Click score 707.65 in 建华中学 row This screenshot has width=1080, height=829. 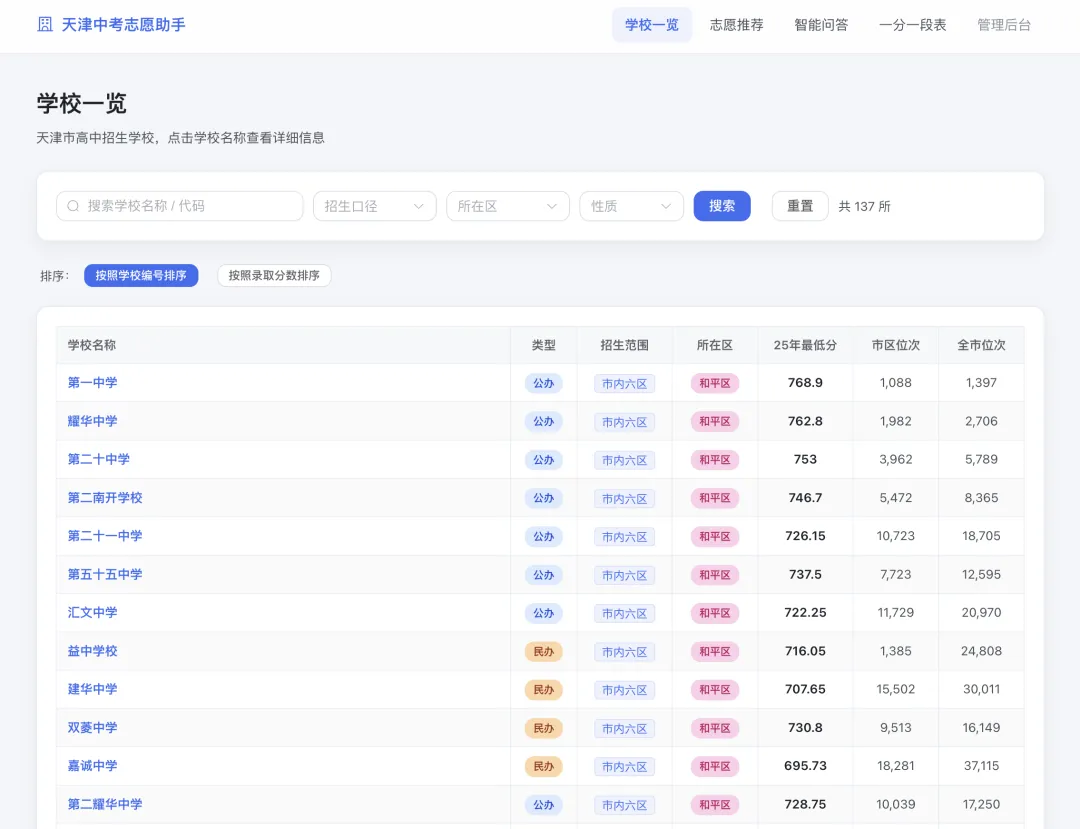pyautogui.click(x=805, y=689)
